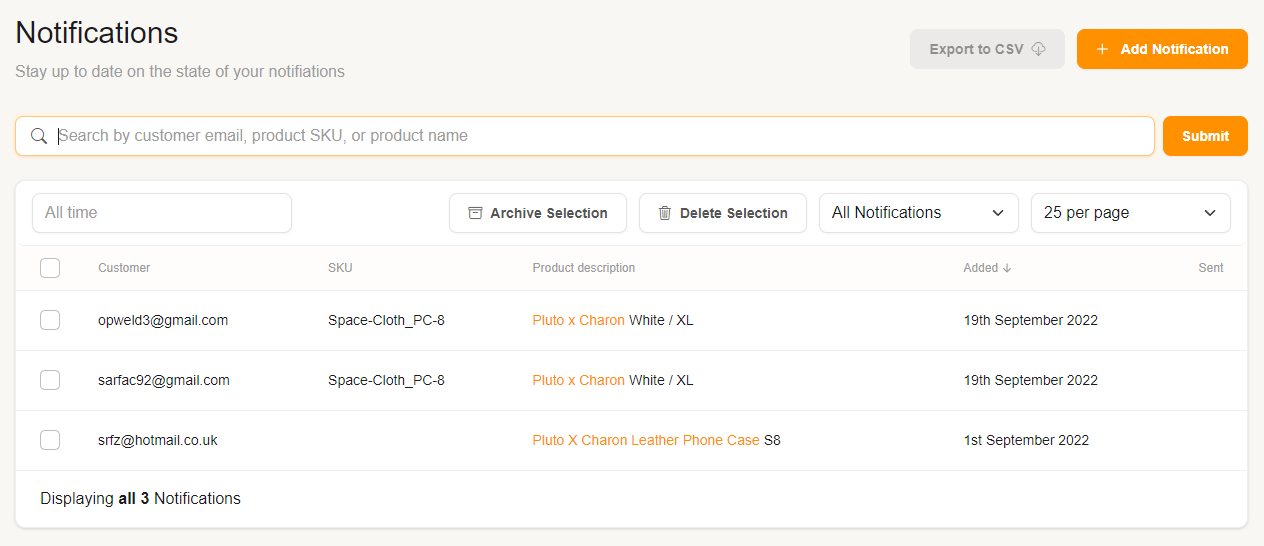
Task: Open first row's Pluto x Charon link
Action: pos(578,320)
